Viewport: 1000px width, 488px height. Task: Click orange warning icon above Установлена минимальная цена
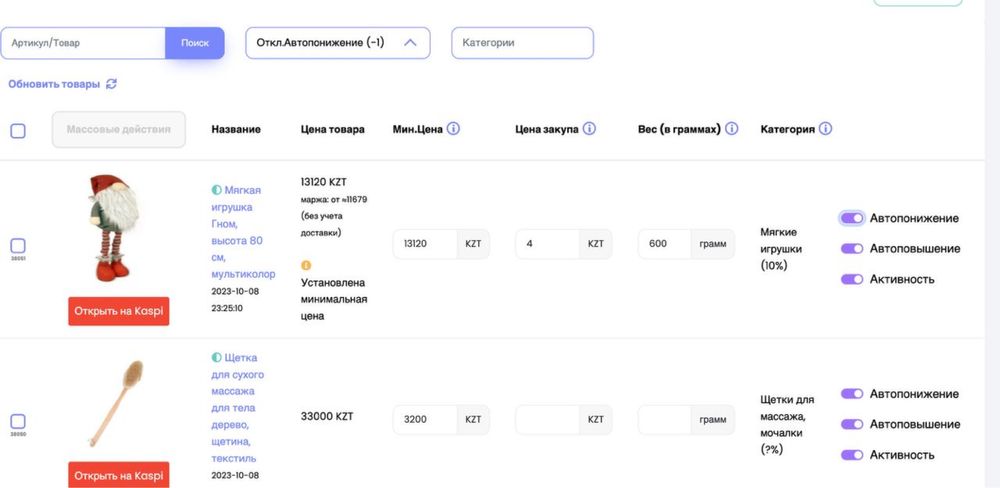click(306, 265)
